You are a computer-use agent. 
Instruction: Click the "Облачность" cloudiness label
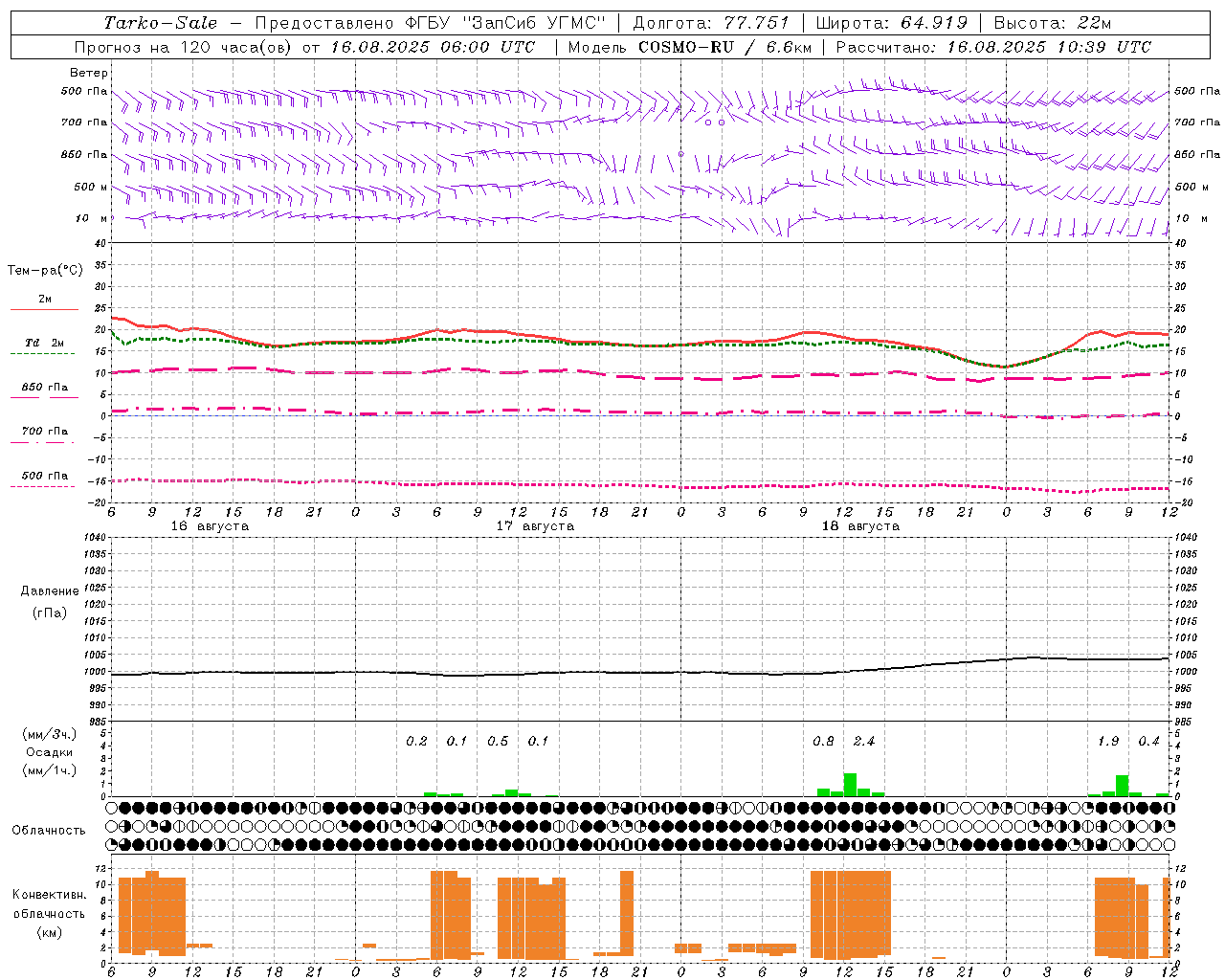(49, 830)
